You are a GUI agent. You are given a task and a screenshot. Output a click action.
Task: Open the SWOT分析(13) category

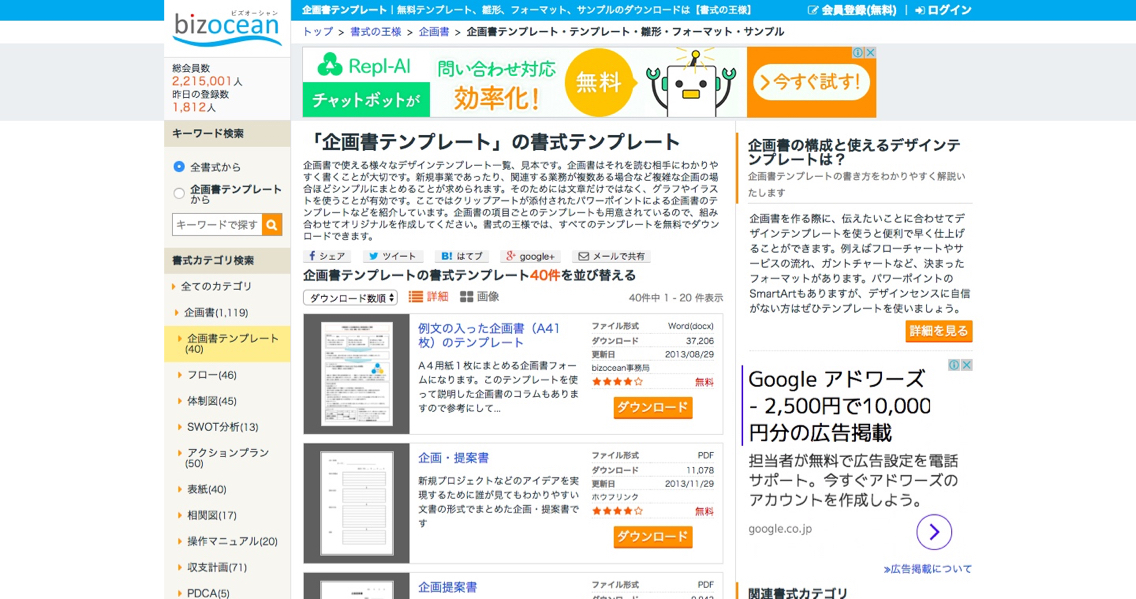[x=222, y=427]
